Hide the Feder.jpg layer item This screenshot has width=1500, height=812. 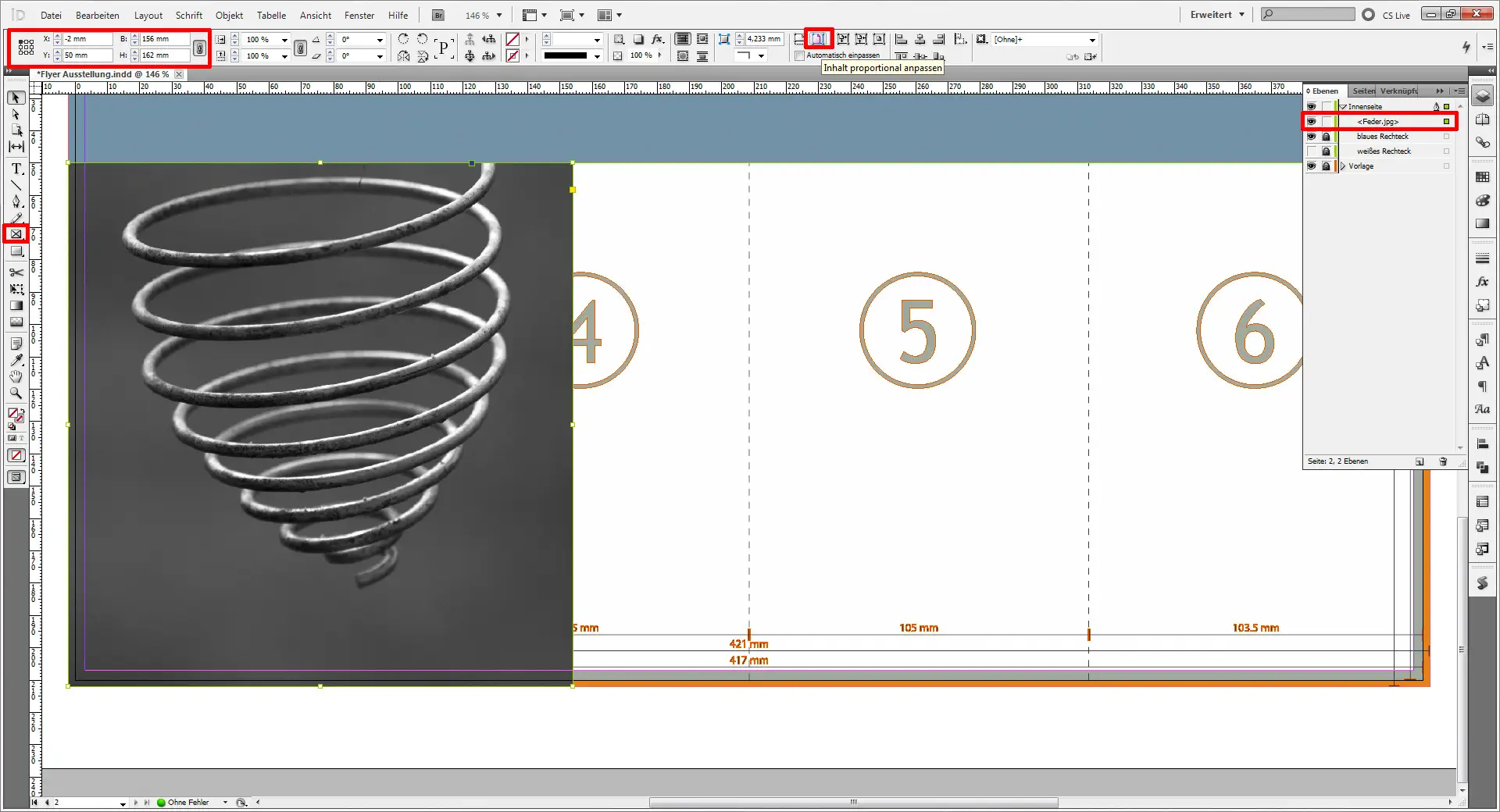(1311, 122)
